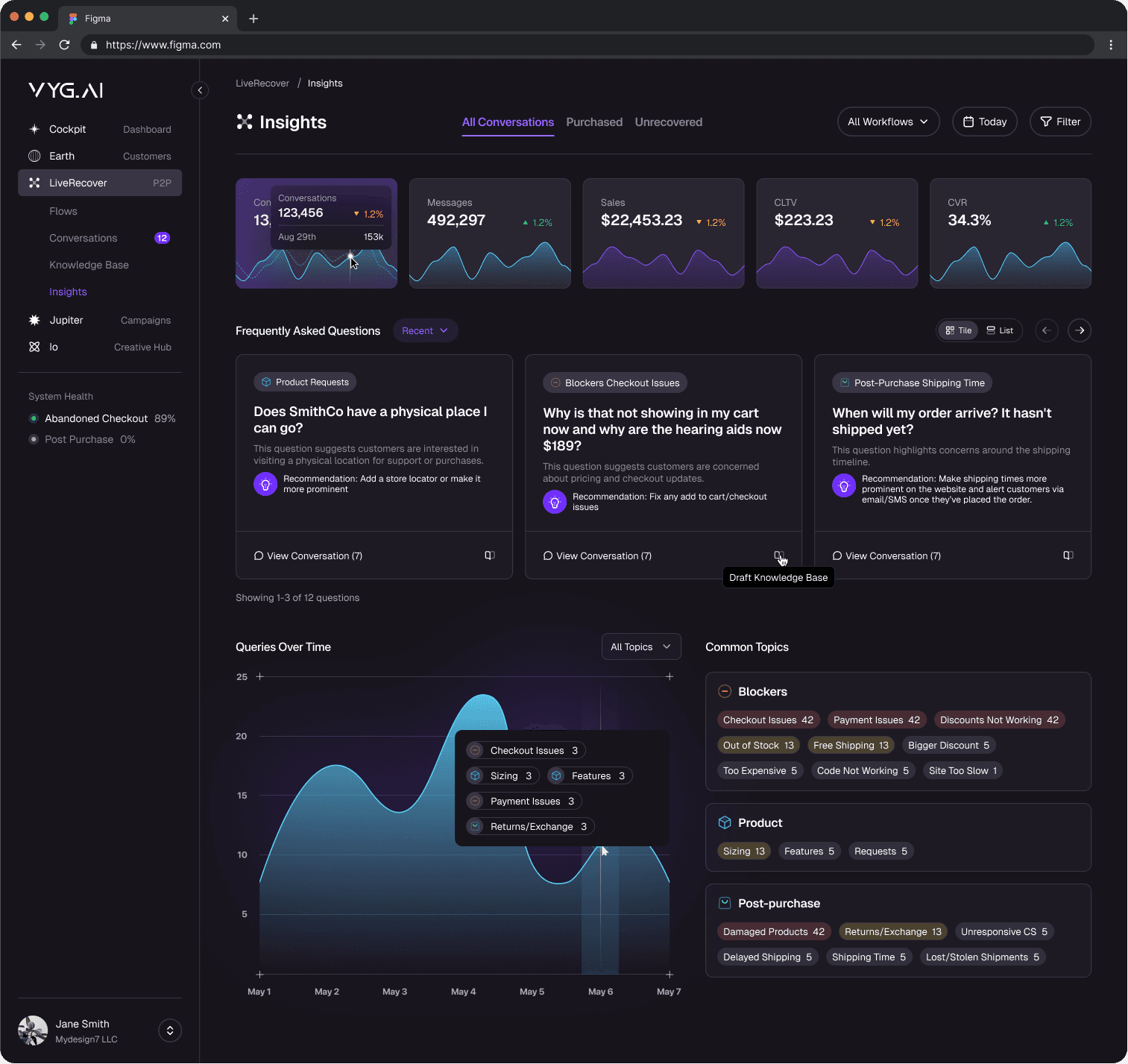Image resolution: width=1128 pixels, height=1064 pixels.
Task: Click the Abandoned Checkout 89% progress indicator
Action: pyautogui.click(x=34, y=418)
